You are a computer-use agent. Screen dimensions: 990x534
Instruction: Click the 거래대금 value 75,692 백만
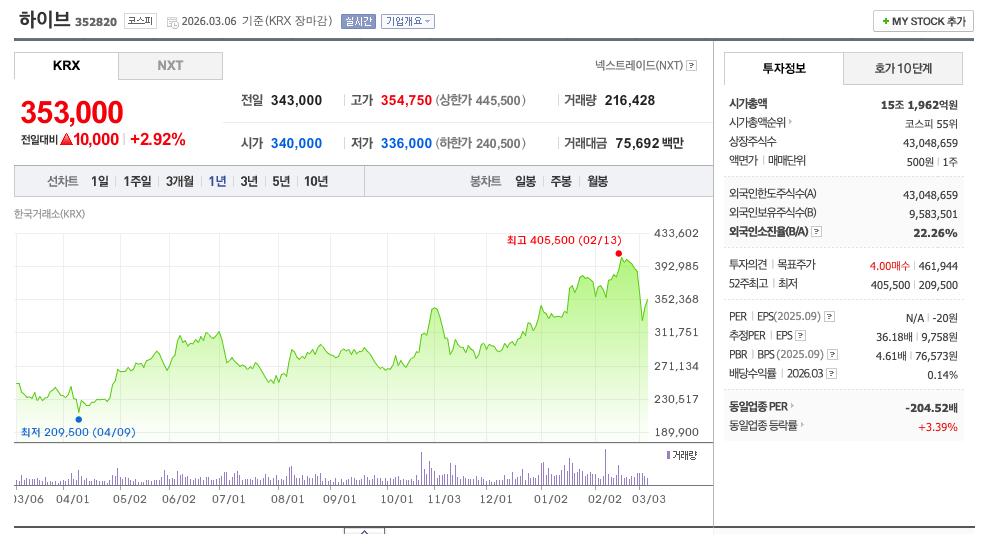650,143
